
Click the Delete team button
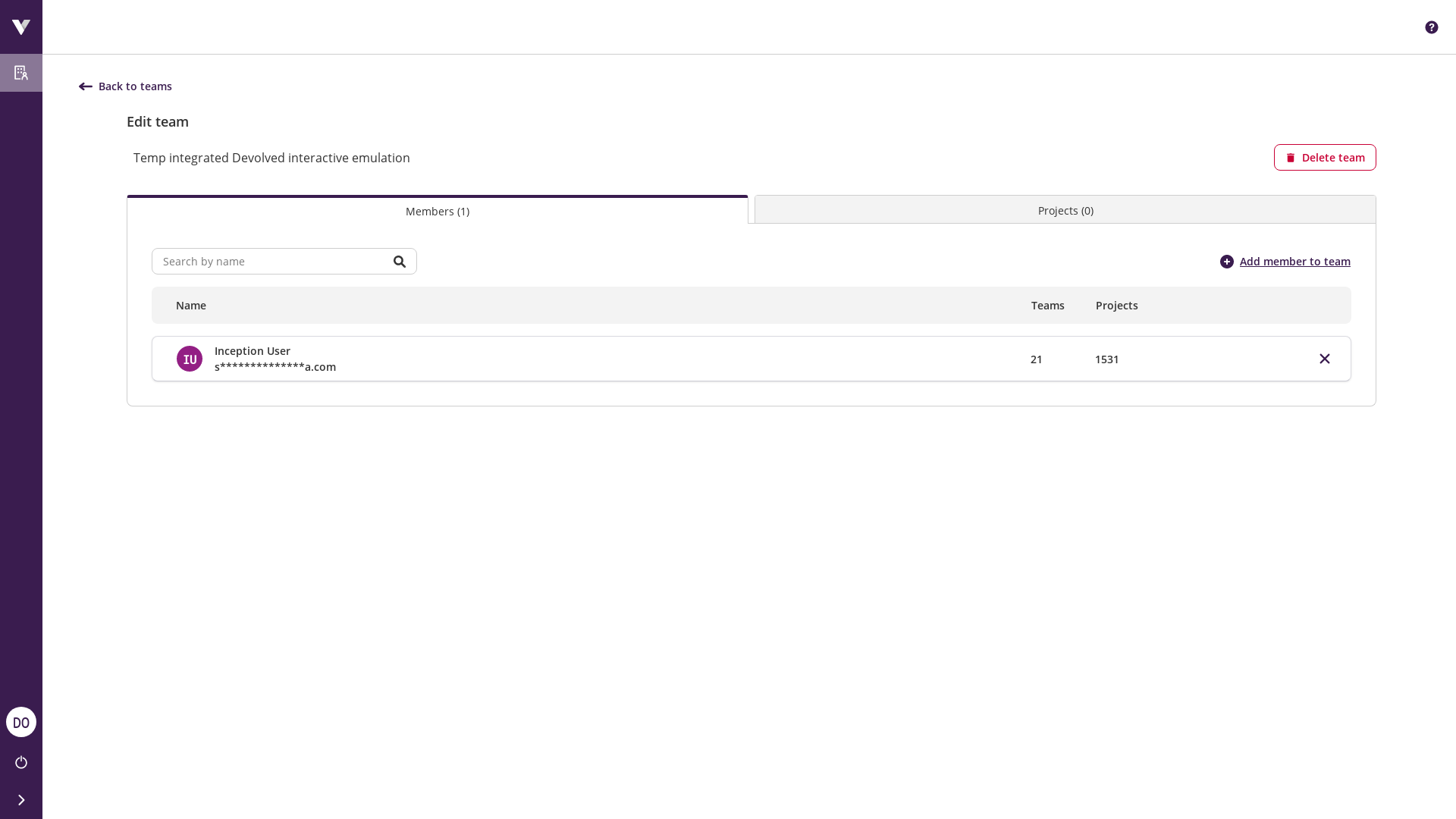point(1325,157)
